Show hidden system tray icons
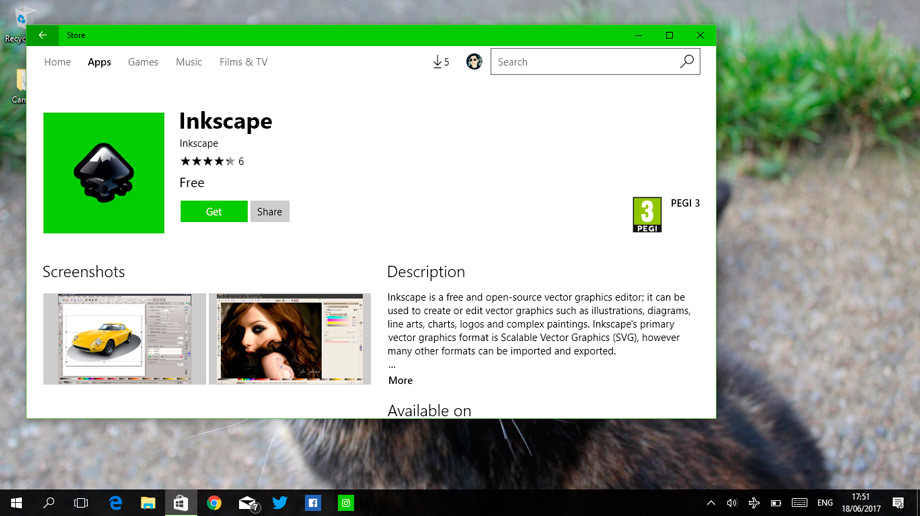The width and height of the screenshot is (920, 516). click(x=711, y=503)
